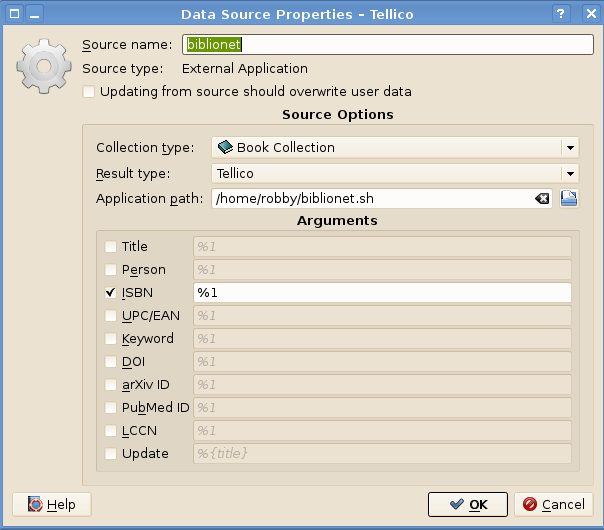Open Help for this dialog
This screenshot has height=530, width=604.
pos(52,504)
